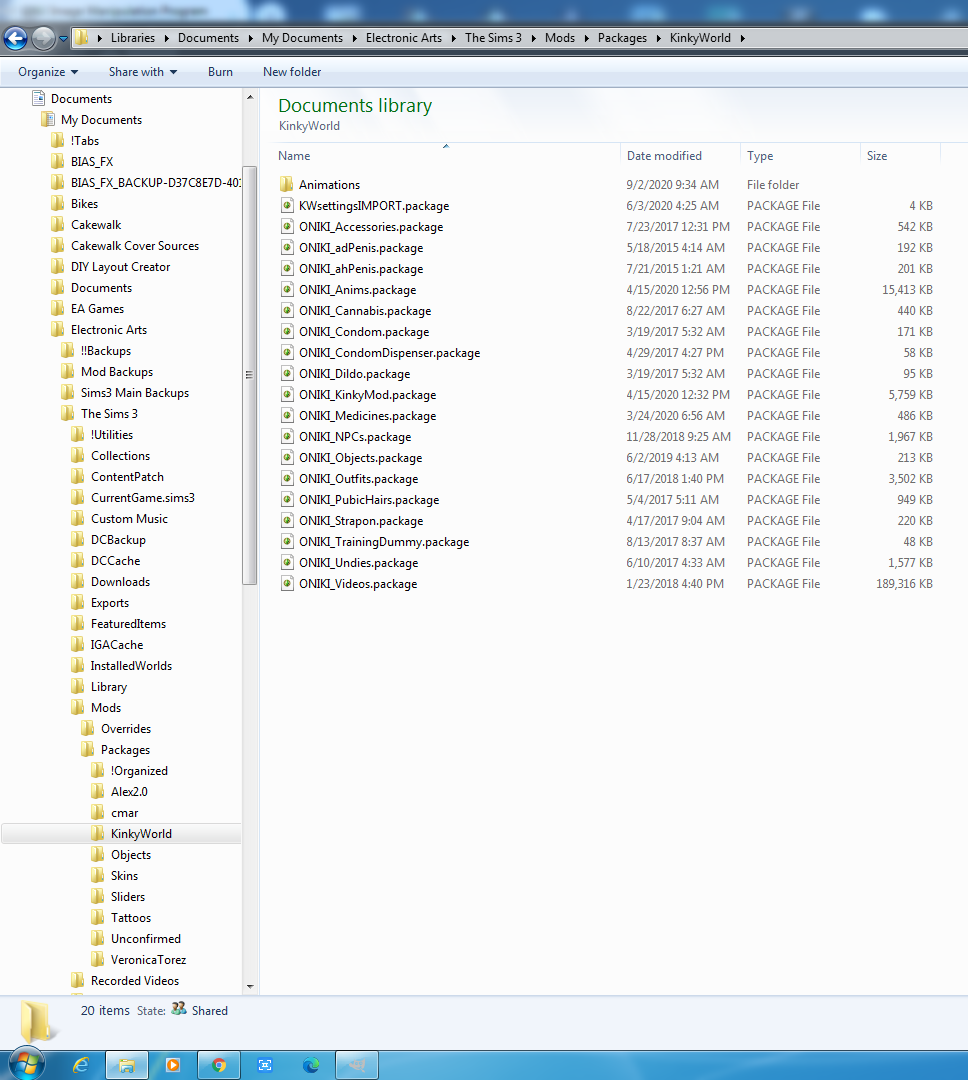Click navigation pane scrollbar up arrow
This screenshot has height=1080, width=968.
[250, 98]
